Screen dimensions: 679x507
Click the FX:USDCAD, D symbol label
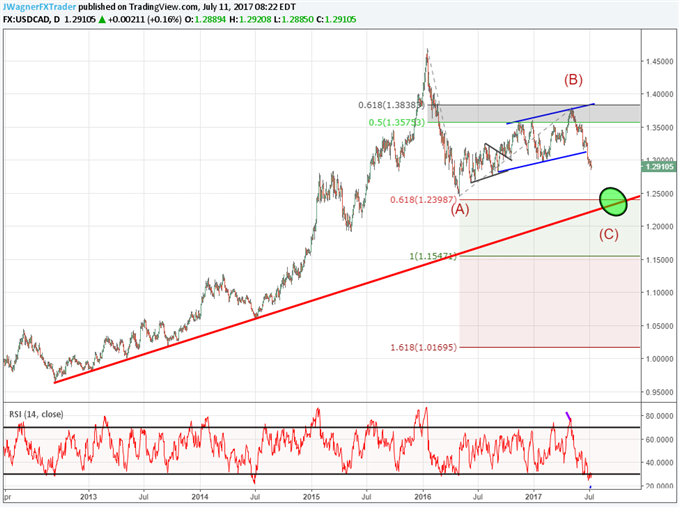click(32, 19)
